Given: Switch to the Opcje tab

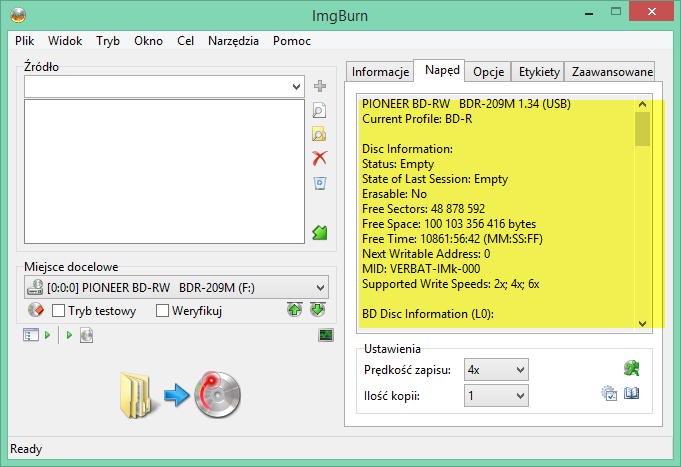Looking at the screenshot, I should click(489, 72).
